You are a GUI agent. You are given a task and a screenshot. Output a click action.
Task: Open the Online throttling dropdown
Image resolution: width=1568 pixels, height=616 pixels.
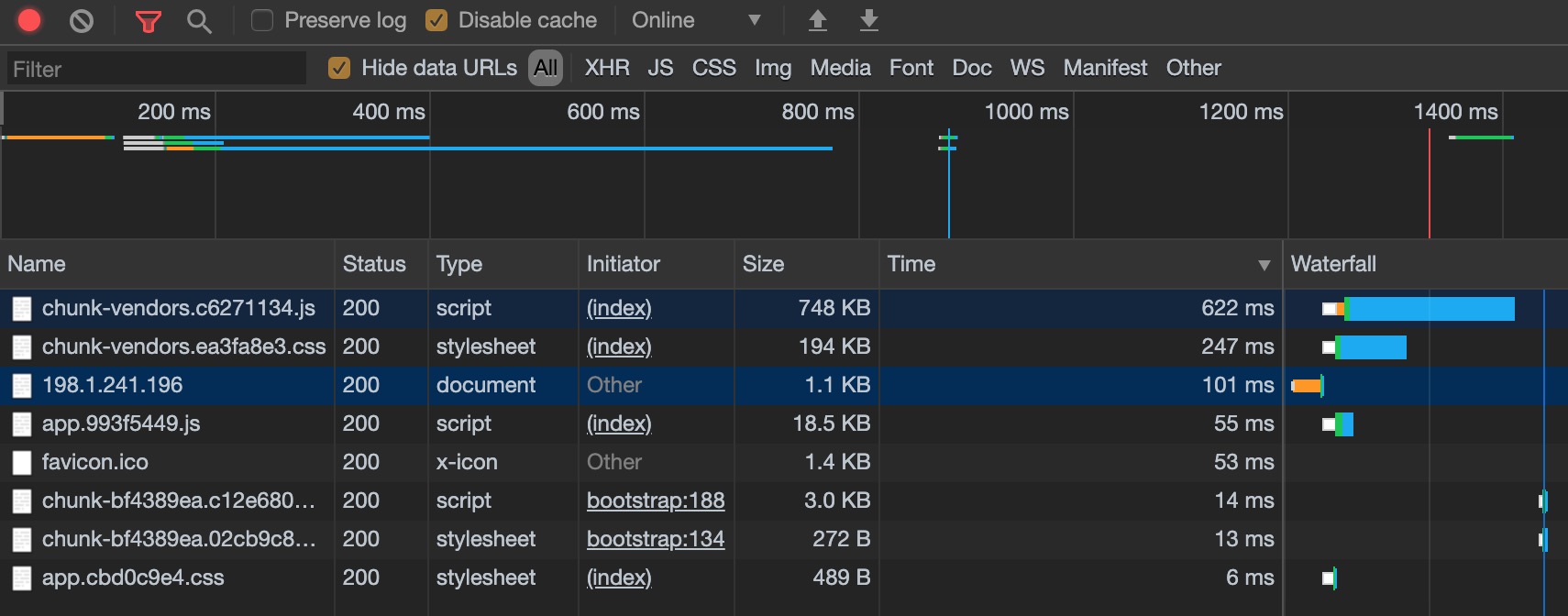pyautogui.click(x=697, y=20)
